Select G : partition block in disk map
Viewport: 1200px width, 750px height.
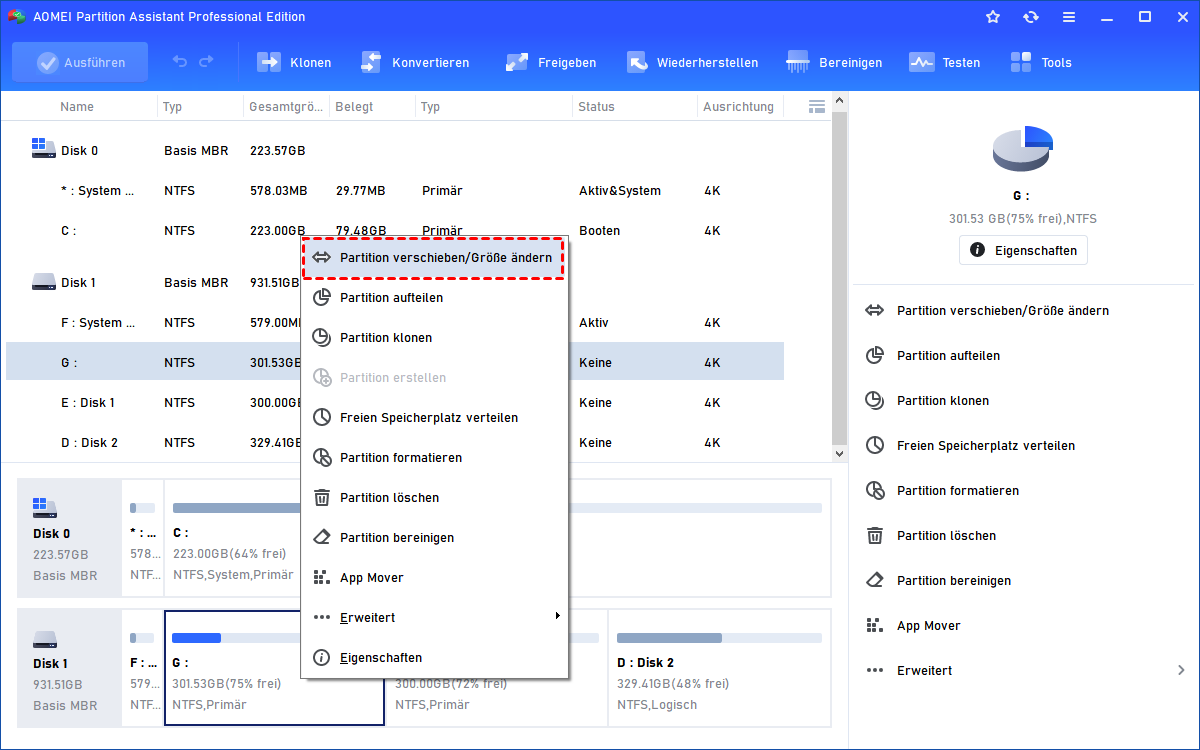(x=274, y=668)
